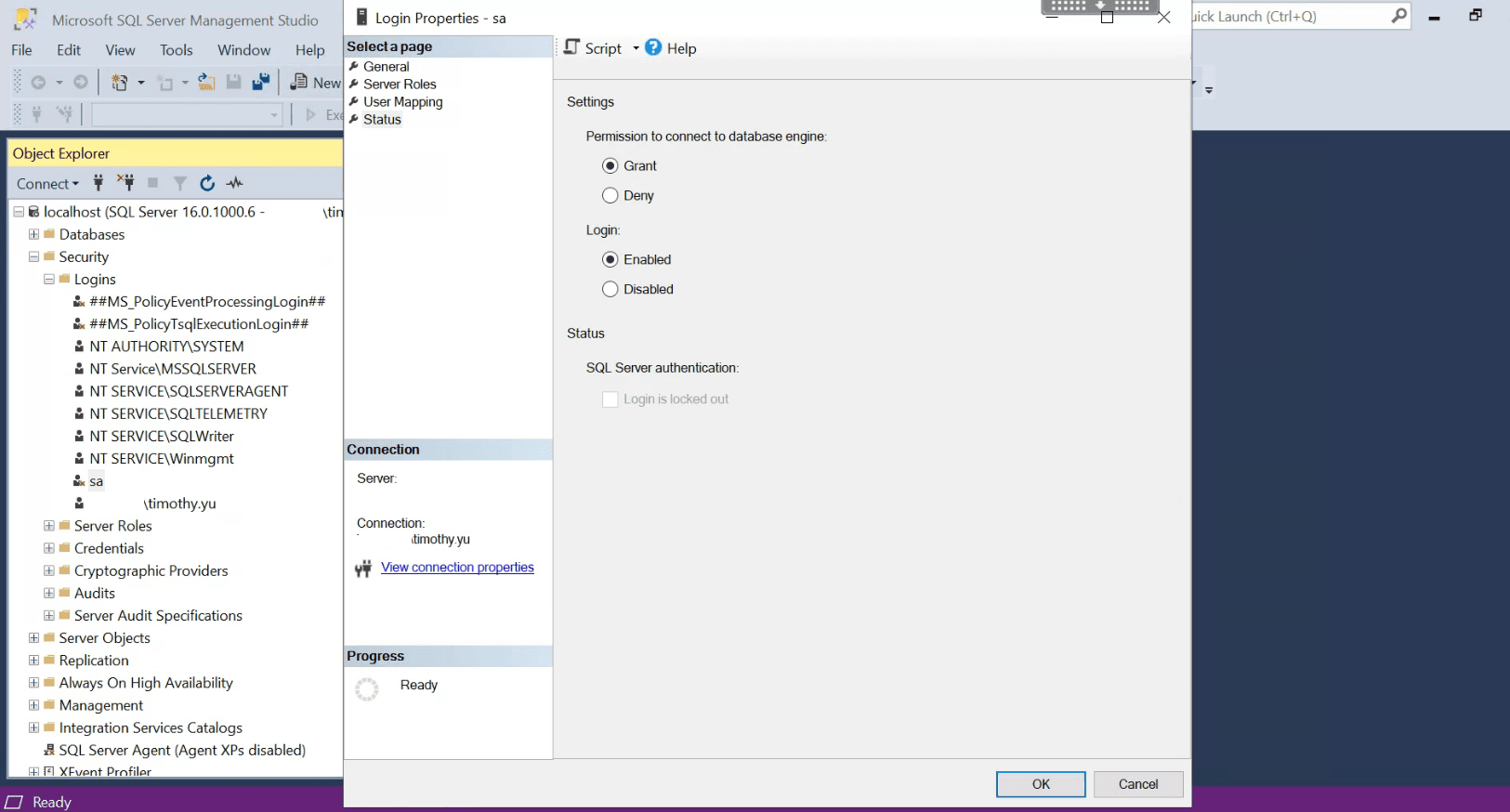Select Always On High Availability node

coord(146,683)
